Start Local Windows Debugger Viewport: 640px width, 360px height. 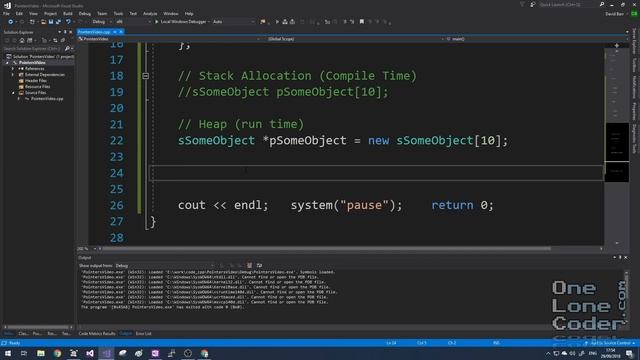tap(180, 22)
